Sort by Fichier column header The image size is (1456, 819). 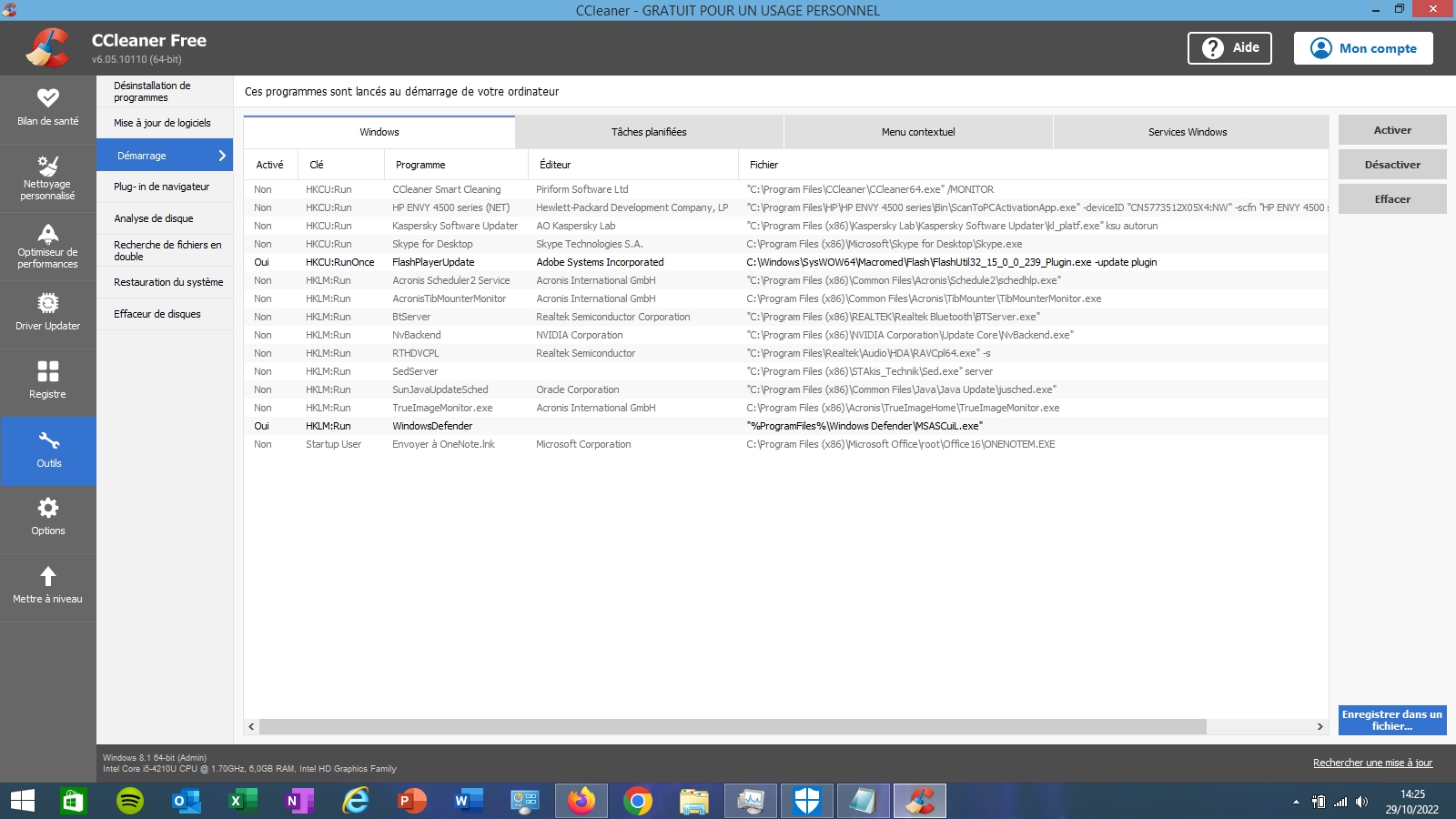coord(1034,165)
